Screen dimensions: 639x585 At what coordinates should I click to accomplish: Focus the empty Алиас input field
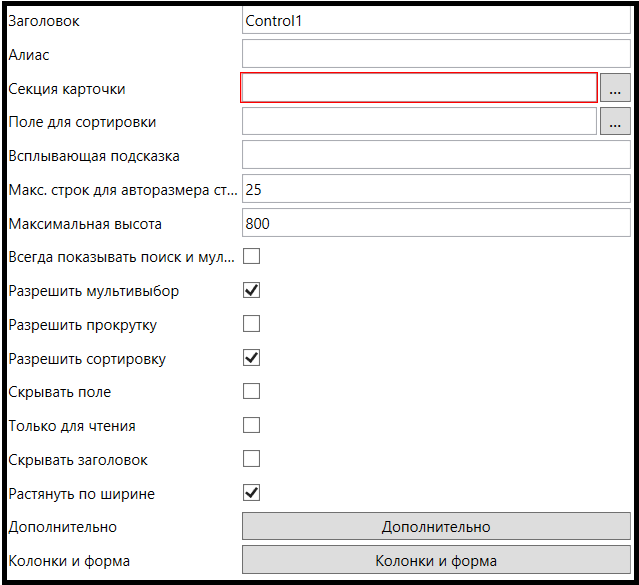(436, 54)
